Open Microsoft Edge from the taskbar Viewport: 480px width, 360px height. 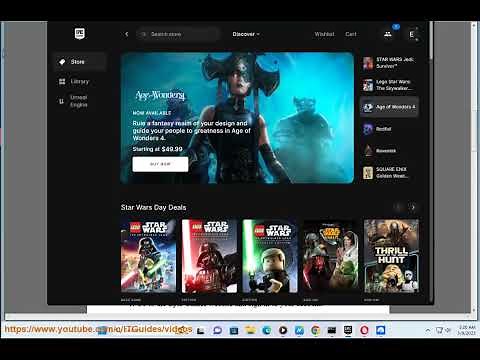pos(266,330)
